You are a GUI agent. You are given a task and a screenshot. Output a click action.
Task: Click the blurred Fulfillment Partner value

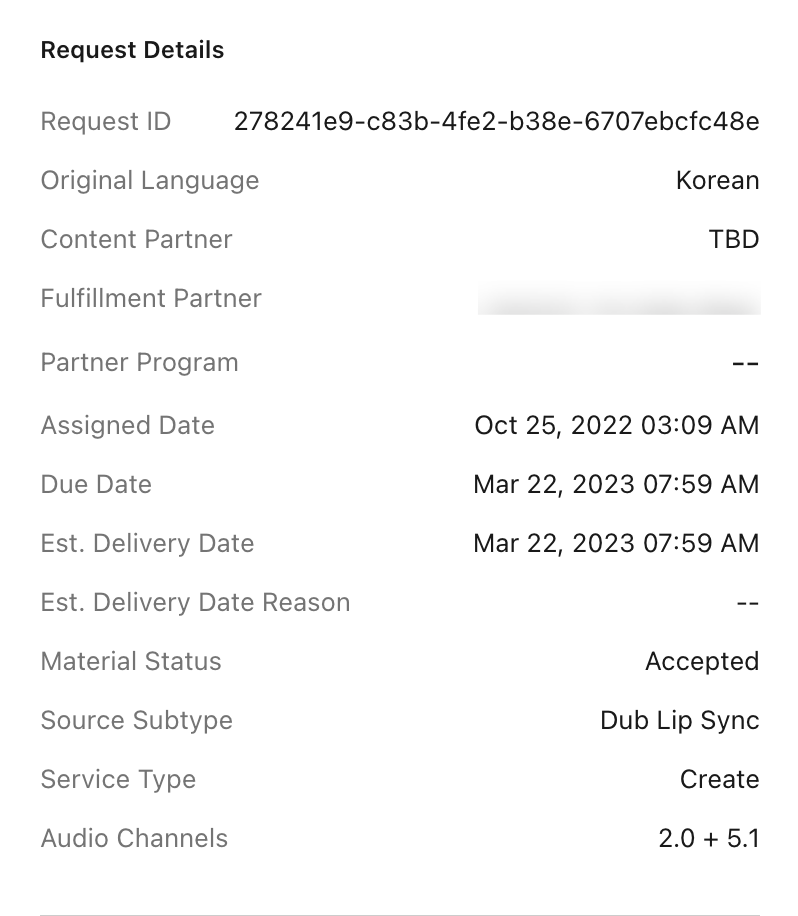[619, 300]
